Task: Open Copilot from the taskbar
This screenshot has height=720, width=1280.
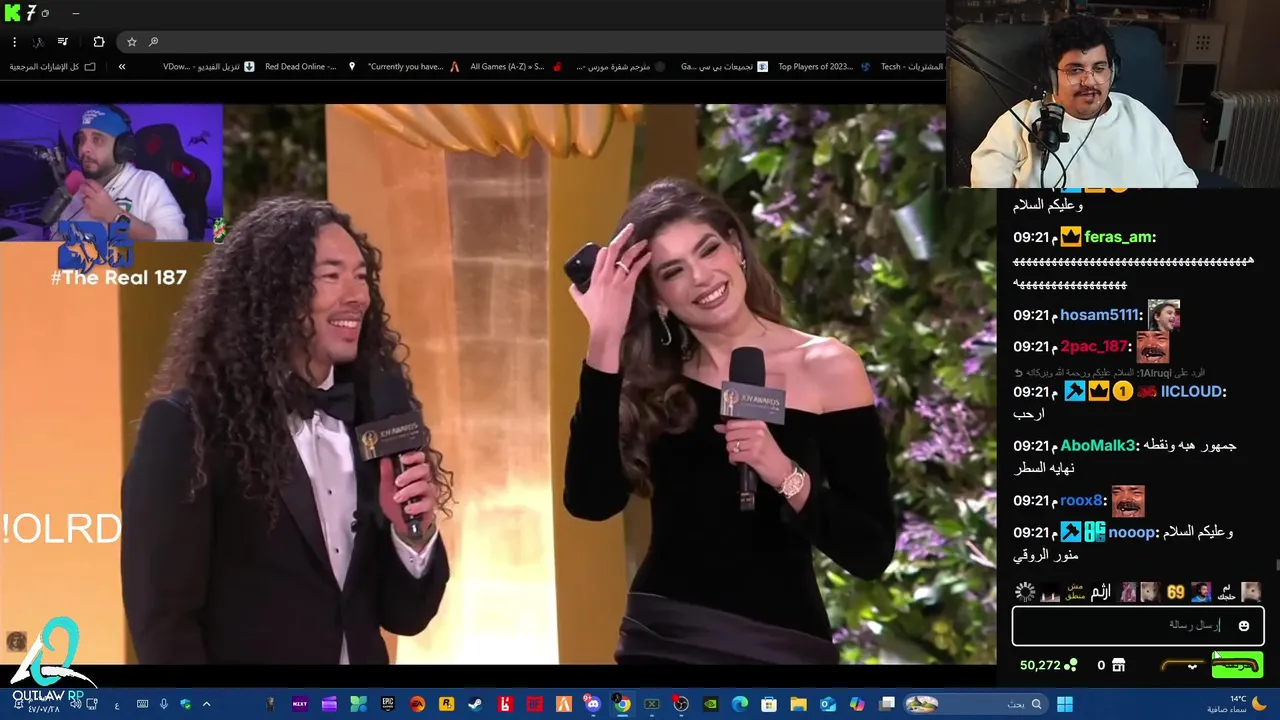Action: [857, 704]
